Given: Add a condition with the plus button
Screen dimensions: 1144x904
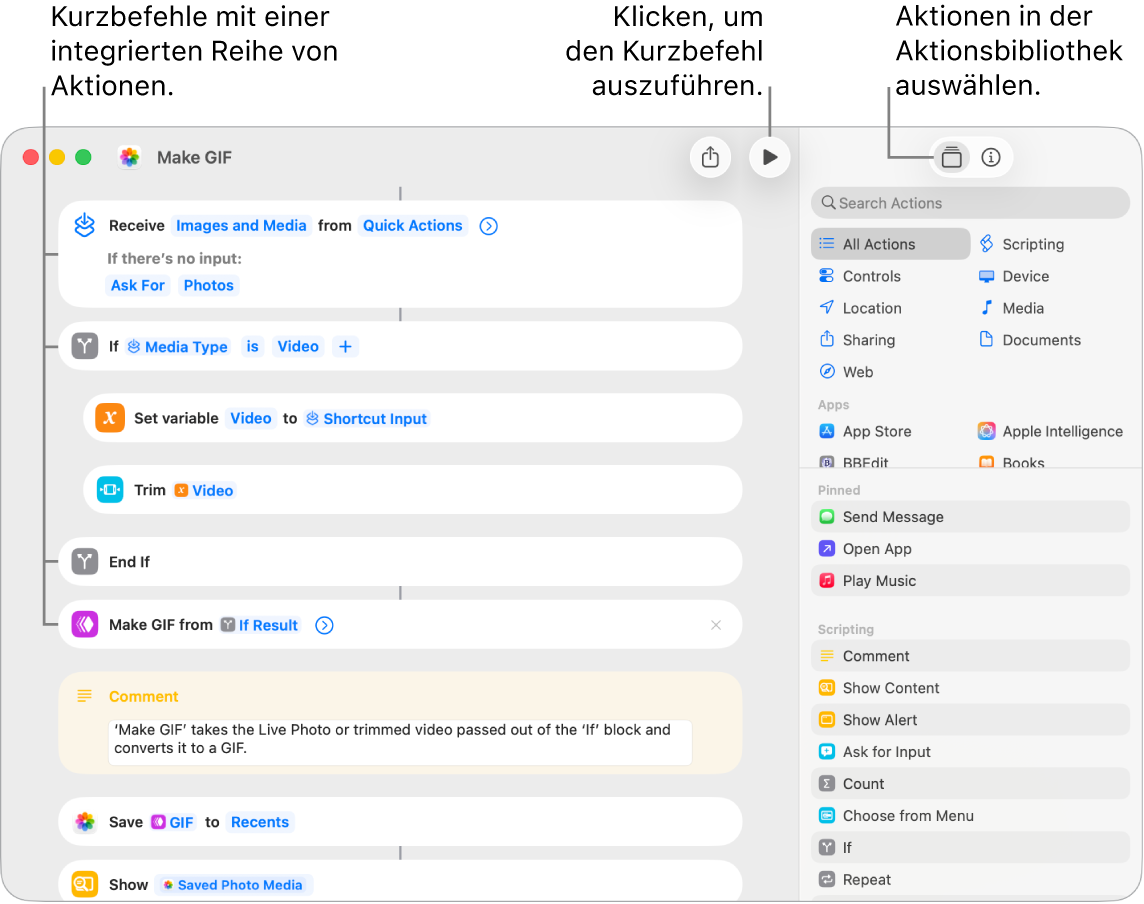Looking at the screenshot, I should [x=346, y=347].
